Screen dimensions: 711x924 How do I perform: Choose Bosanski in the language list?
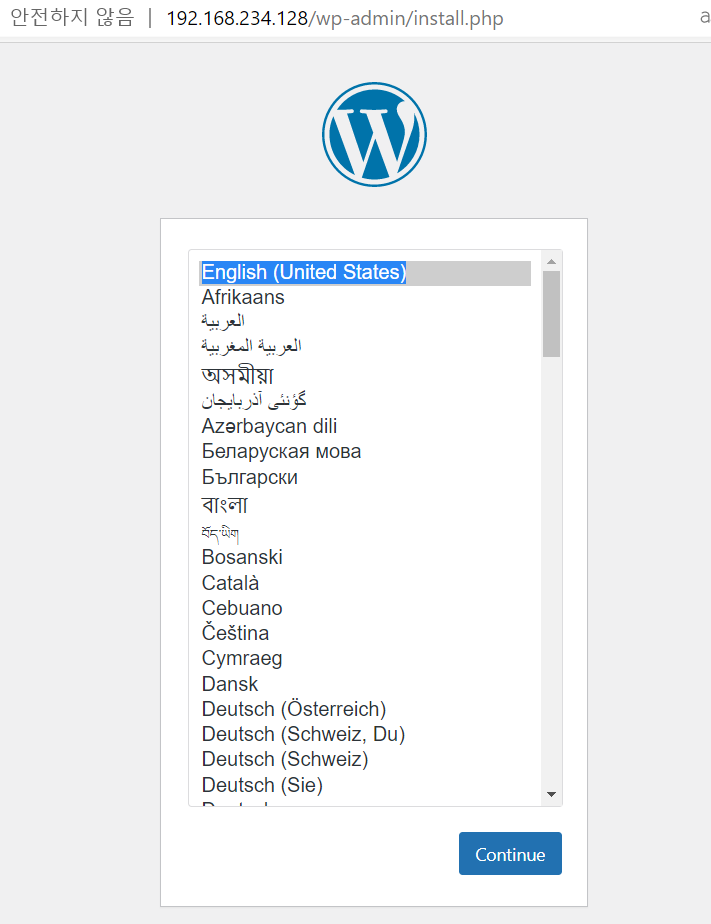[x=365, y=557]
